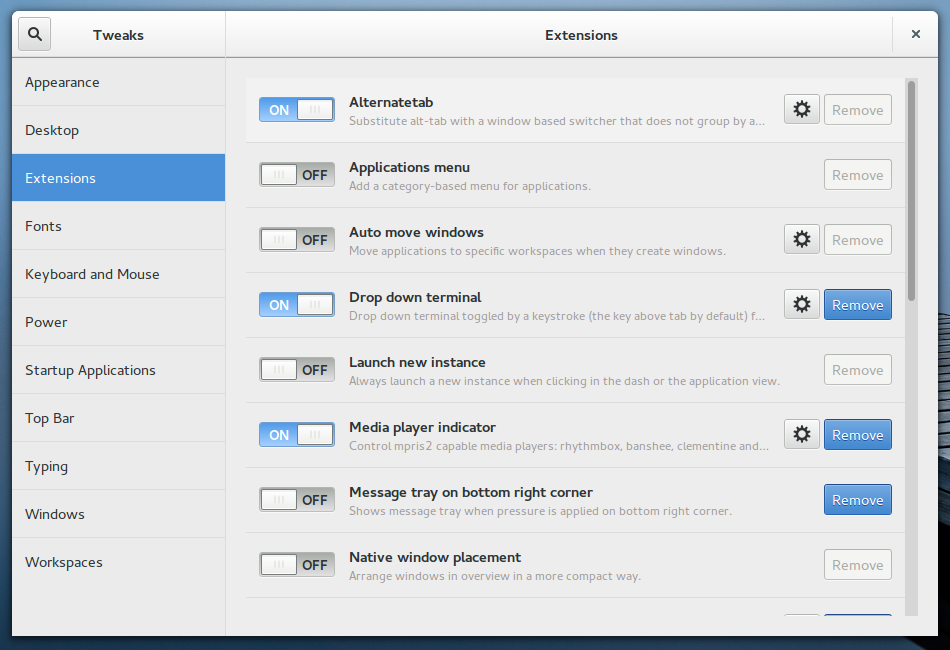Open Media player indicator settings gear
This screenshot has height=650, width=950.
(801, 435)
